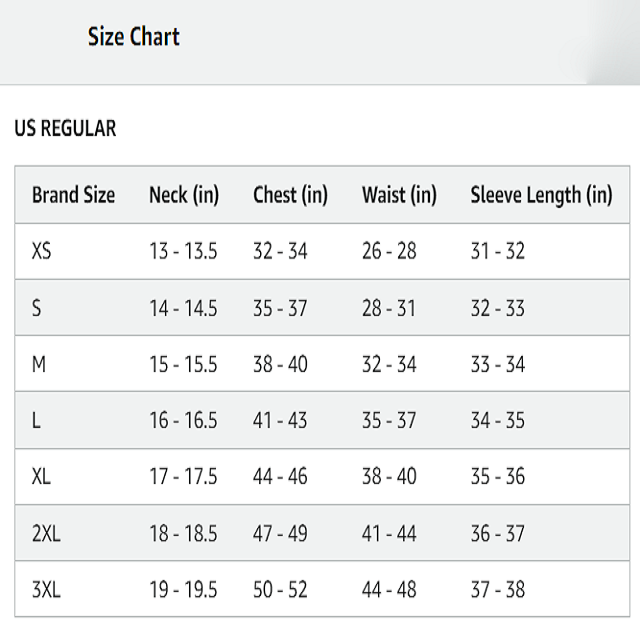Click the Waist (in) column header
Viewport: 640px width, 640px height.
[x=399, y=195]
